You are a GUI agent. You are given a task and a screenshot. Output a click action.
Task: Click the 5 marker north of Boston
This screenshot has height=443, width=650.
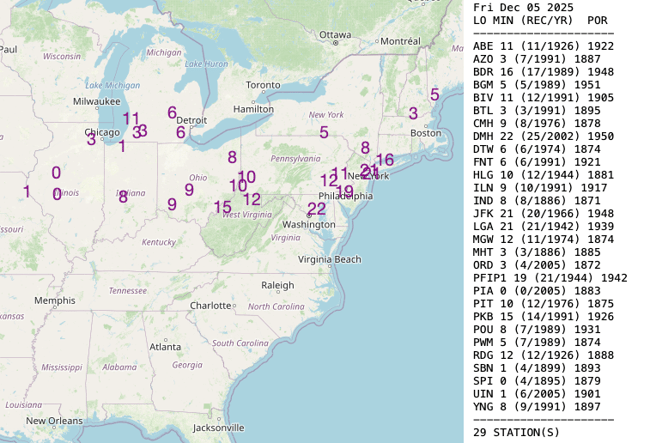tap(434, 95)
